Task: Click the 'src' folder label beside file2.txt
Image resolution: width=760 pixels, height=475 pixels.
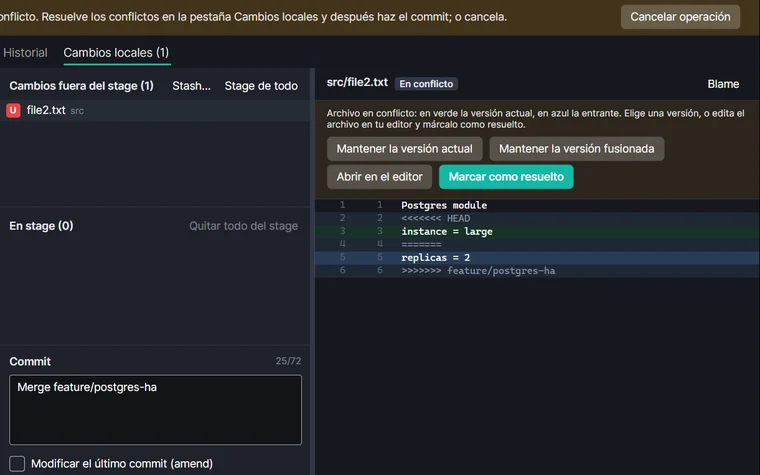Action: [x=77, y=111]
